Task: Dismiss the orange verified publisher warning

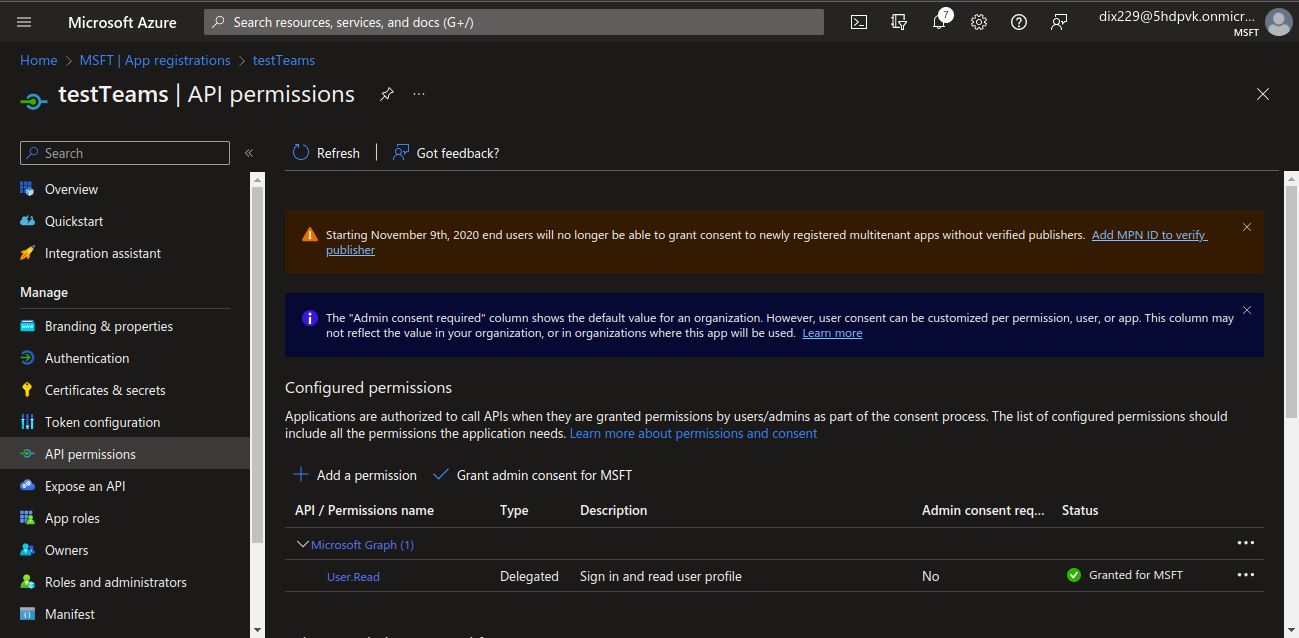Action: coord(1247,227)
